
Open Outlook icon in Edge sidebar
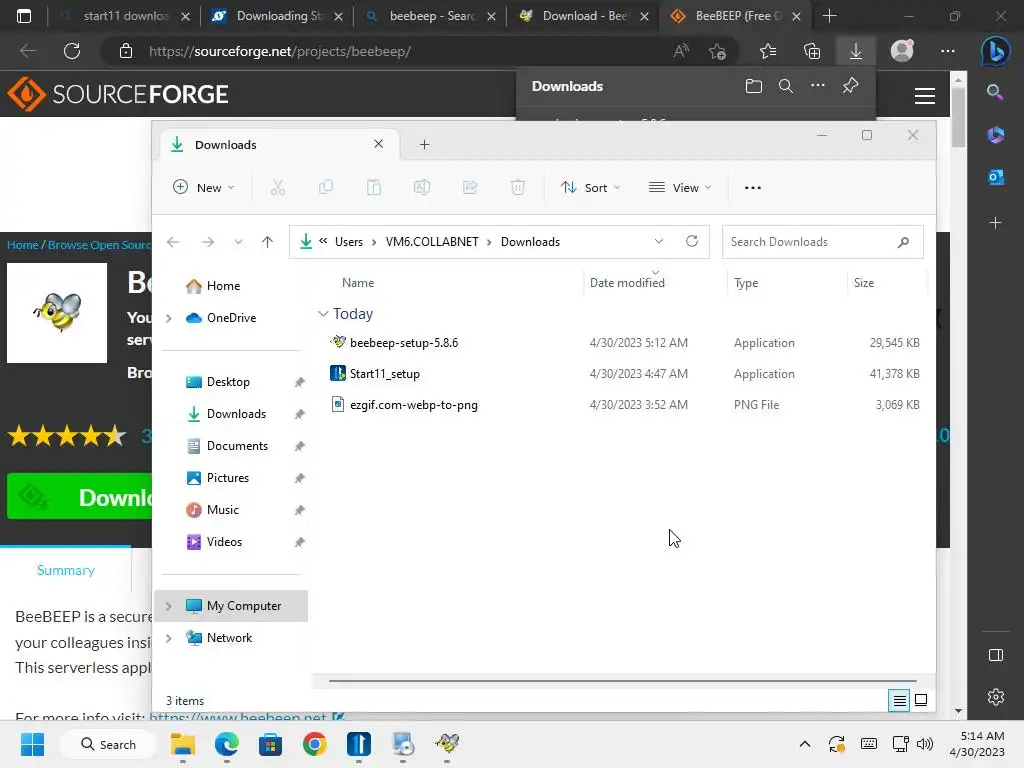click(x=995, y=176)
